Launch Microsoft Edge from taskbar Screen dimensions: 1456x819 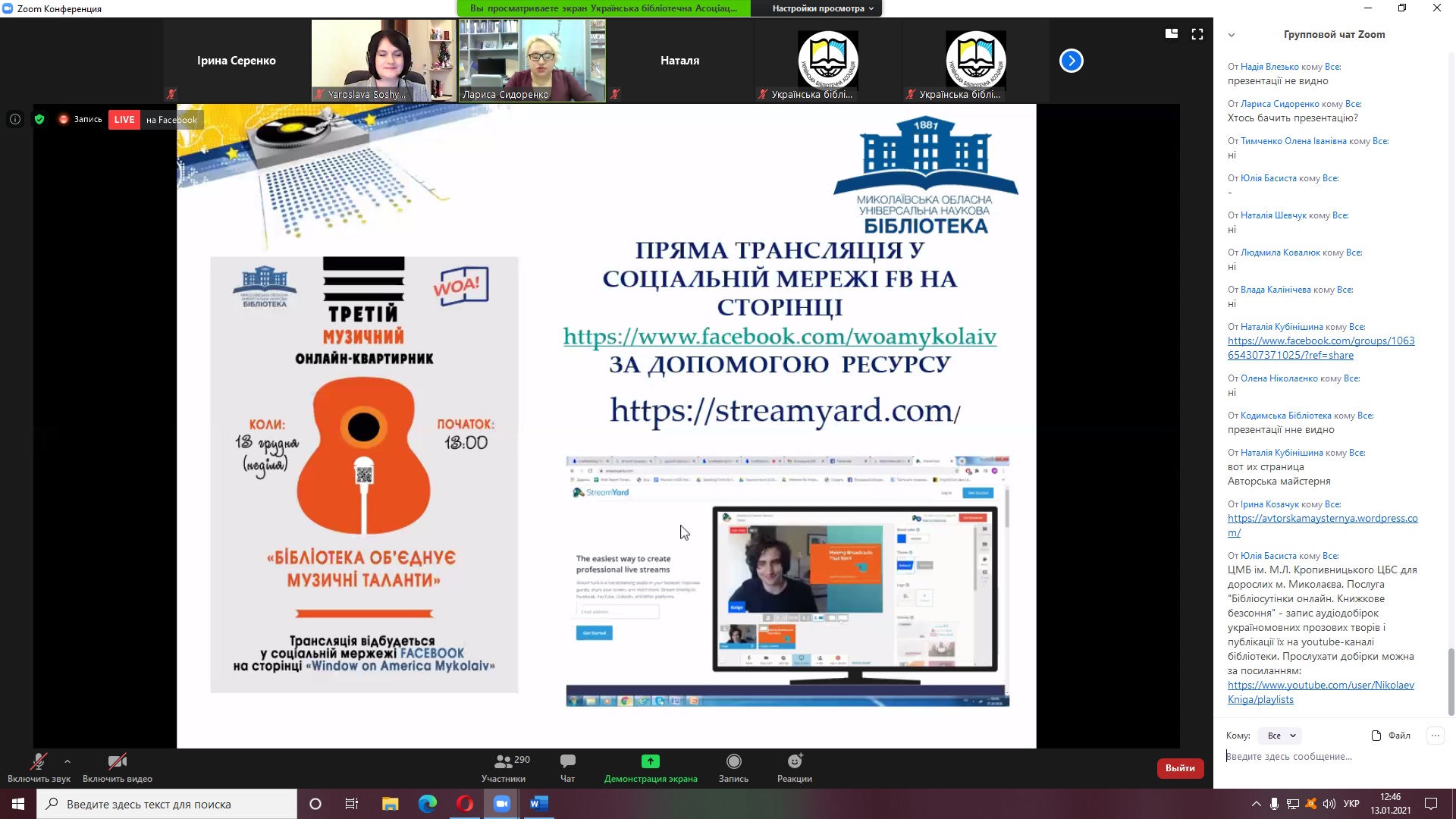(427, 804)
